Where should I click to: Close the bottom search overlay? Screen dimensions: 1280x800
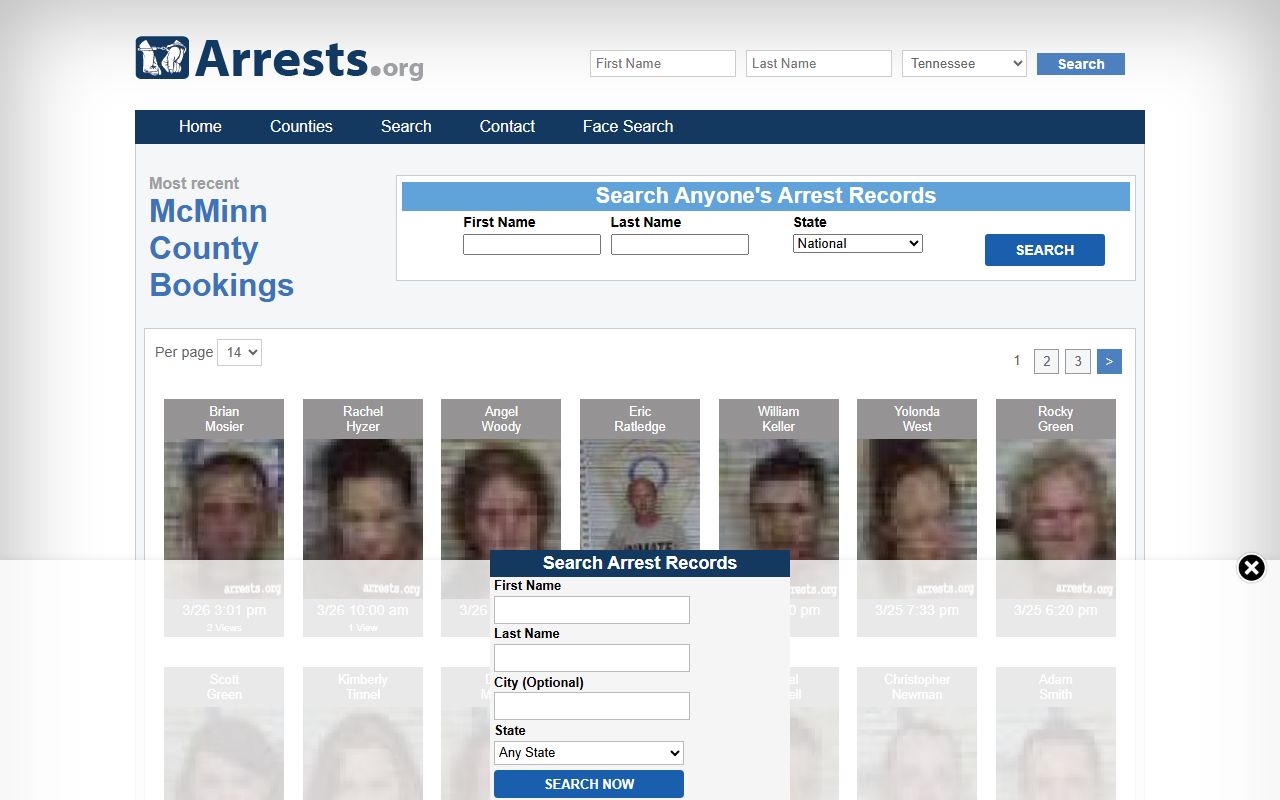(1251, 568)
